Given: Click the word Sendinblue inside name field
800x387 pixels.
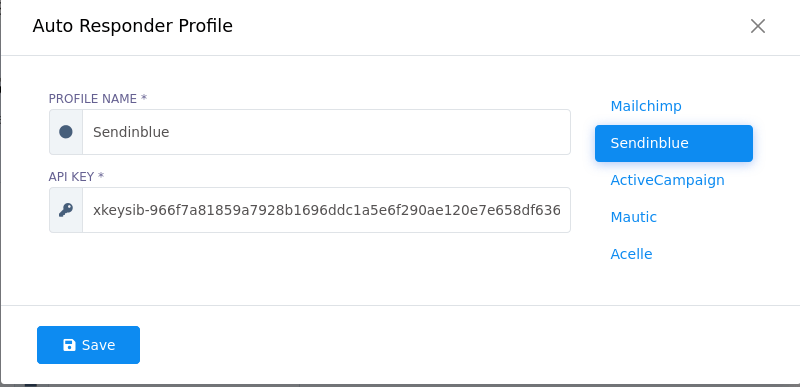Looking at the screenshot, I should pyautogui.click(x=131, y=132).
